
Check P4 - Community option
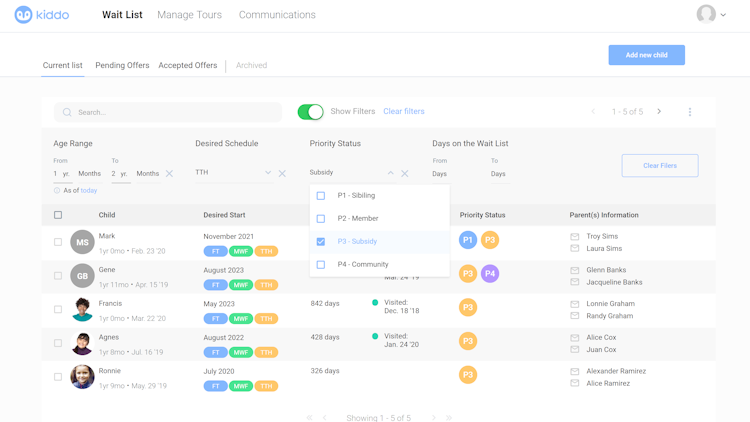coord(321,265)
